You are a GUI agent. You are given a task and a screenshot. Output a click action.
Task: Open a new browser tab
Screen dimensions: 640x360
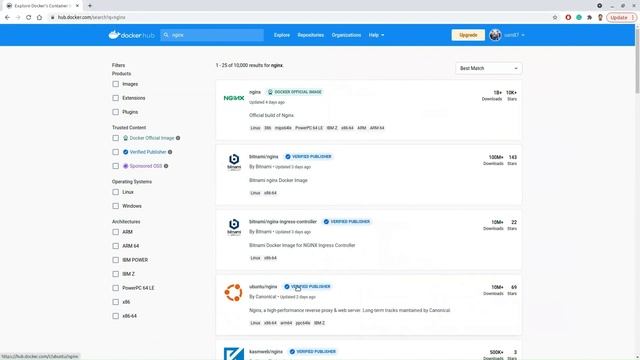90,6
